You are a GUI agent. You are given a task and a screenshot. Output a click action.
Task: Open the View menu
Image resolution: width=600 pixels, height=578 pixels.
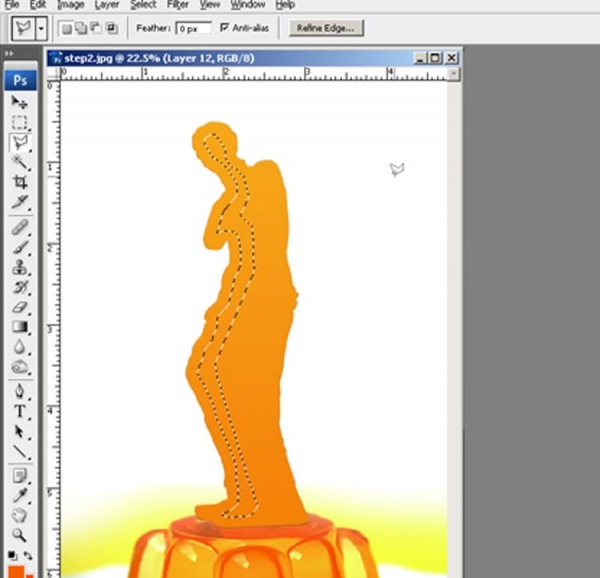click(210, 5)
